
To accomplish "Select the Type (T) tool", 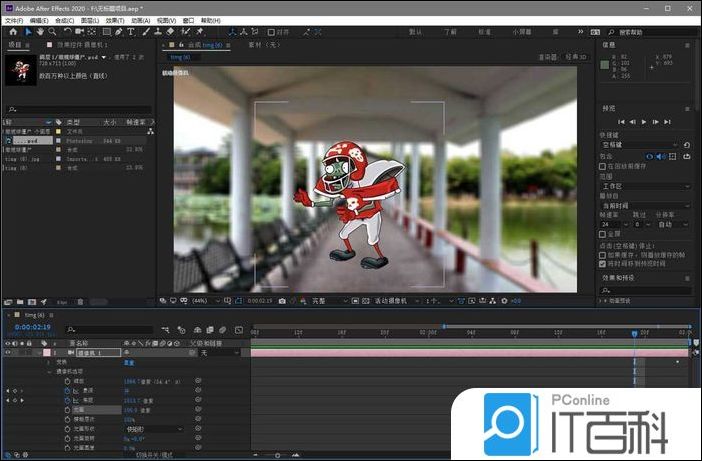I will (x=131, y=32).
